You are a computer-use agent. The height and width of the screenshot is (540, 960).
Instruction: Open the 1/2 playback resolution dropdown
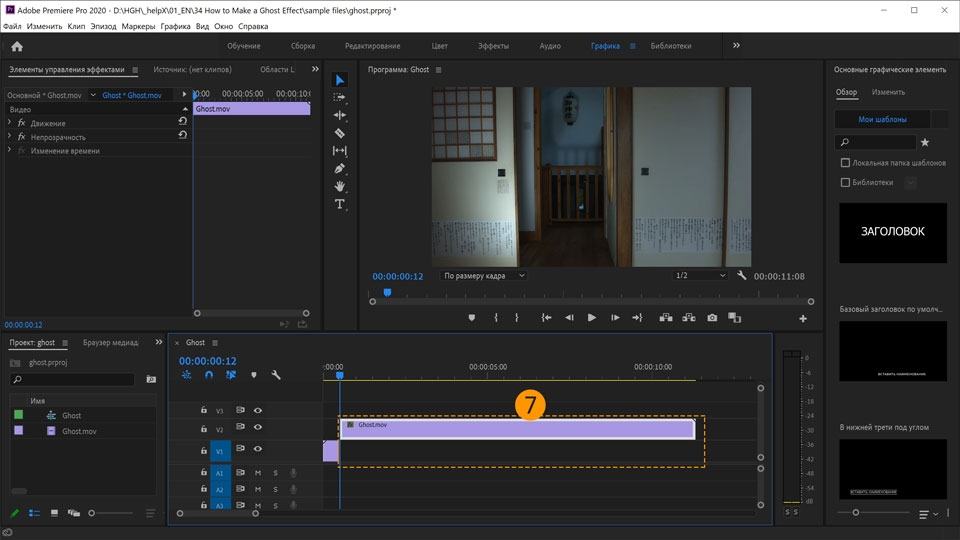coord(700,276)
